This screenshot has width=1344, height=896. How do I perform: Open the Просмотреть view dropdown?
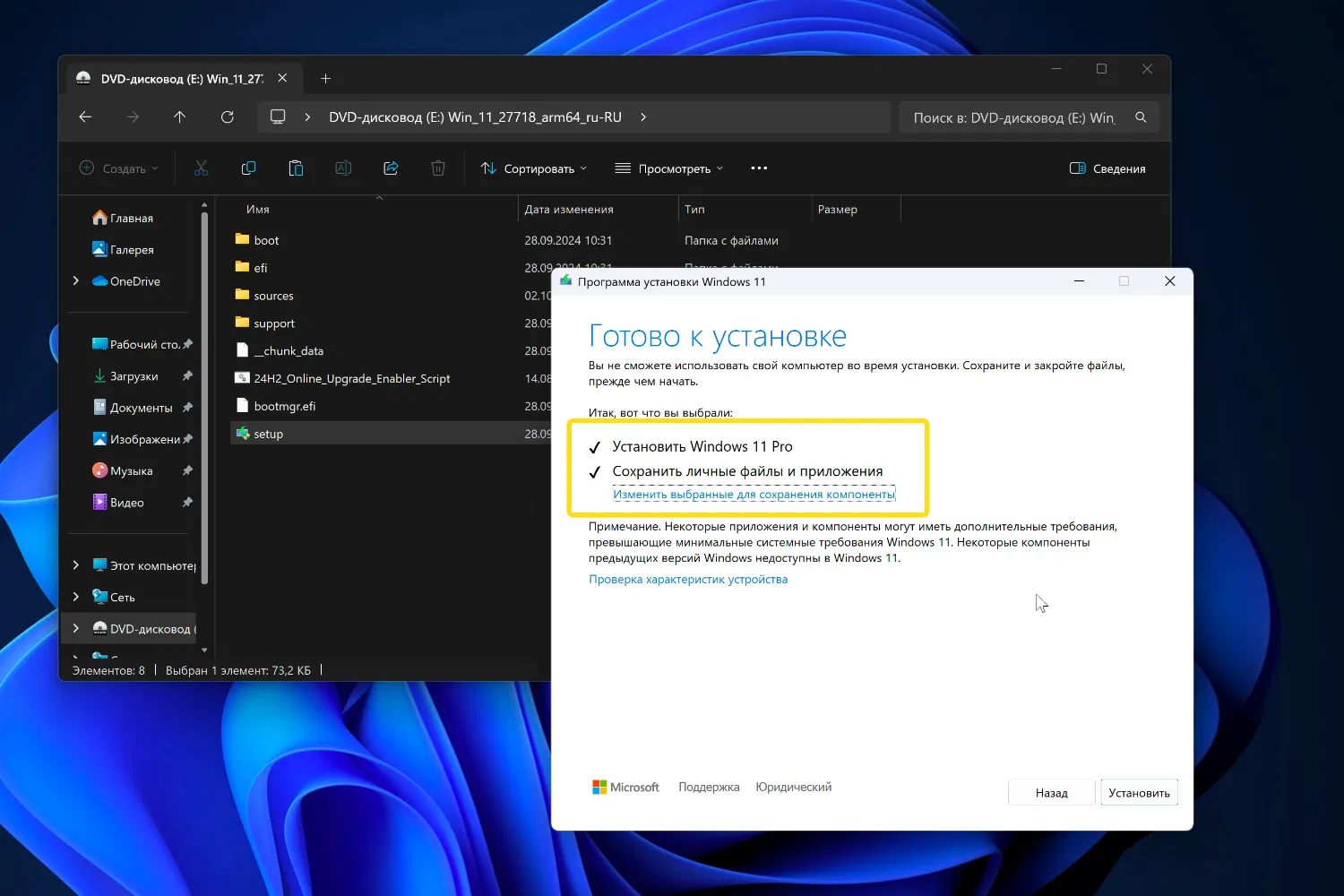669,168
